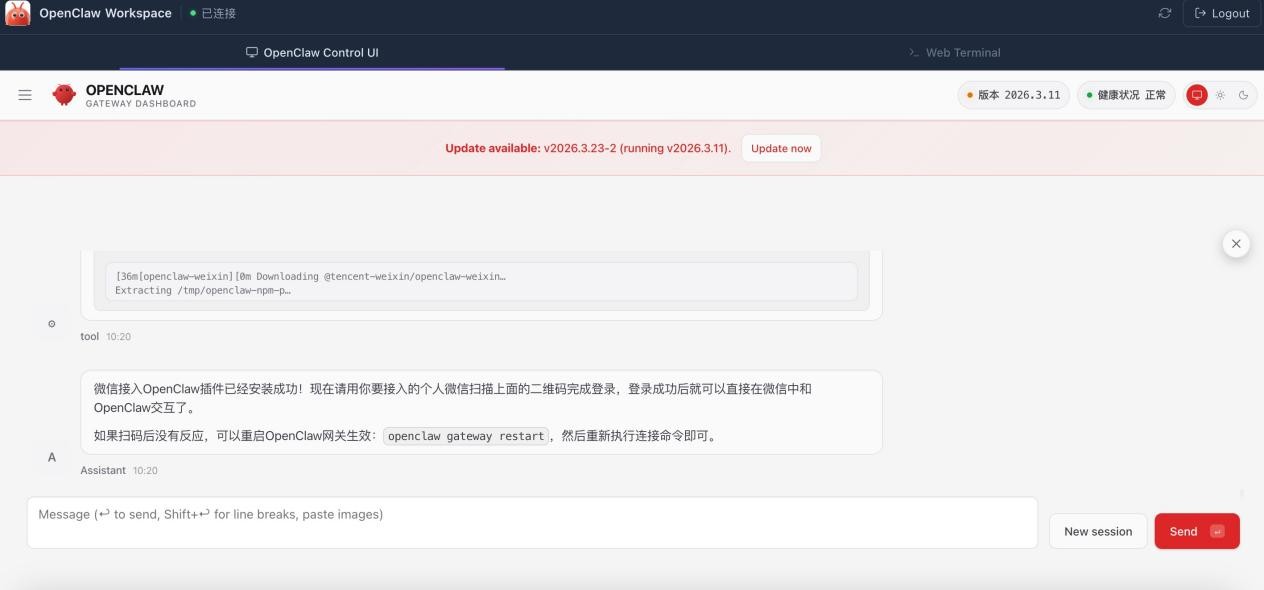This screenshot has width=1264, height=590.
Task: Switch to the dark theme moon icon
Action: [1244, 95]
